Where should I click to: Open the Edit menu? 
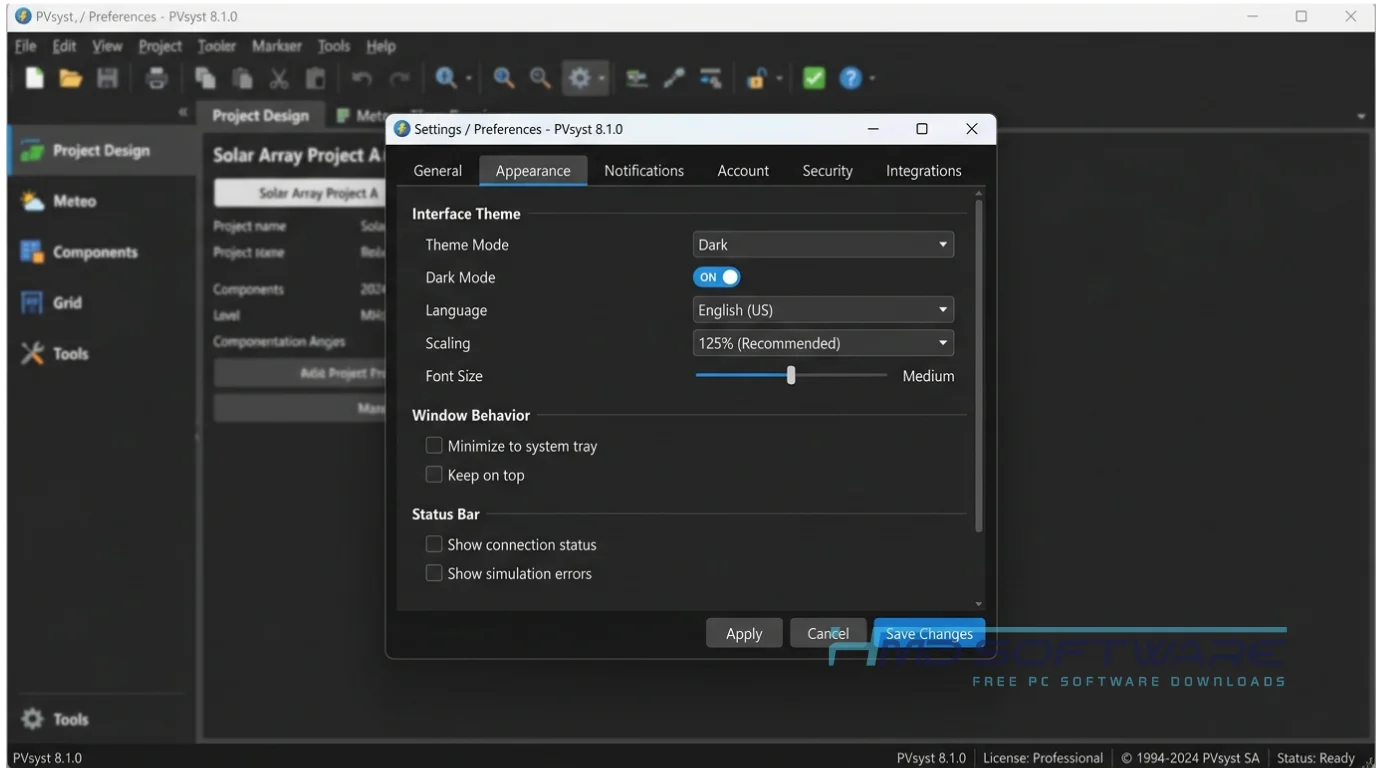(x=64, y=46)
